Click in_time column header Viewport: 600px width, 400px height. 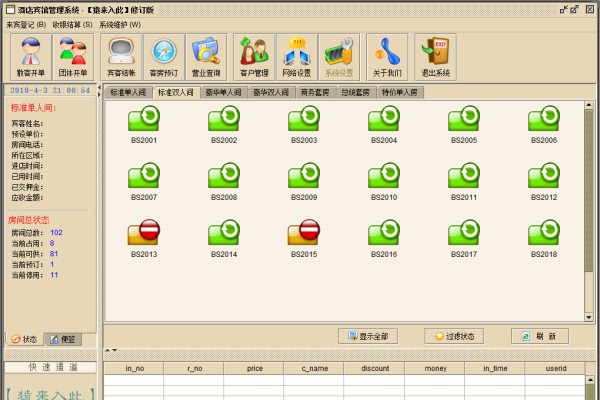496,369
